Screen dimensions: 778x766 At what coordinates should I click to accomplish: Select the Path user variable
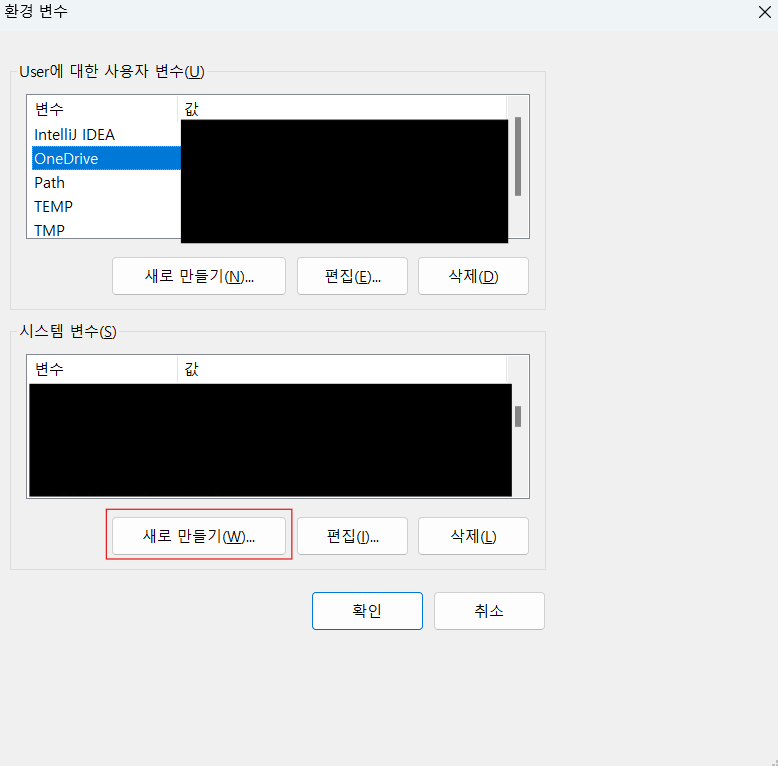pos(50,183)
